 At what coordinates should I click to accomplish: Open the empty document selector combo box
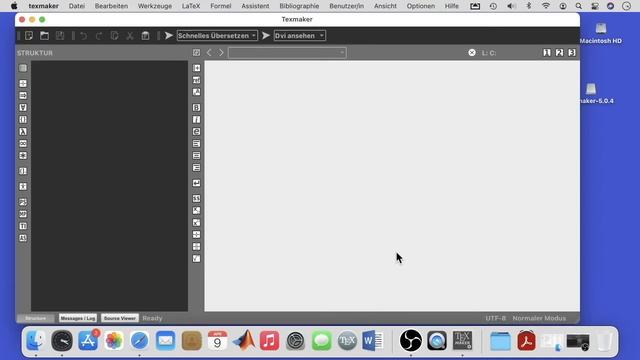pyautogui.click(x=287, y=53)
